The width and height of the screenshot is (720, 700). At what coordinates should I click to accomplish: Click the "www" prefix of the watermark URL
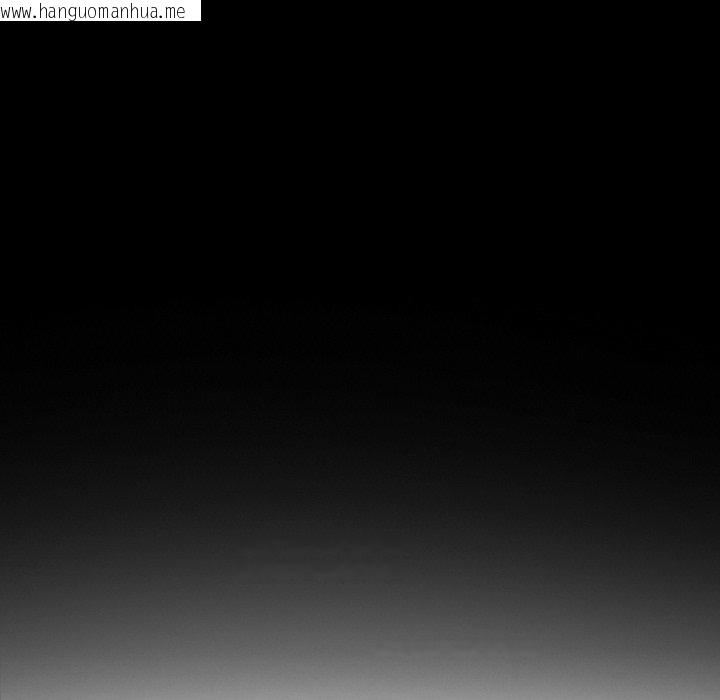pyautogui.click(x=17, y=12)
